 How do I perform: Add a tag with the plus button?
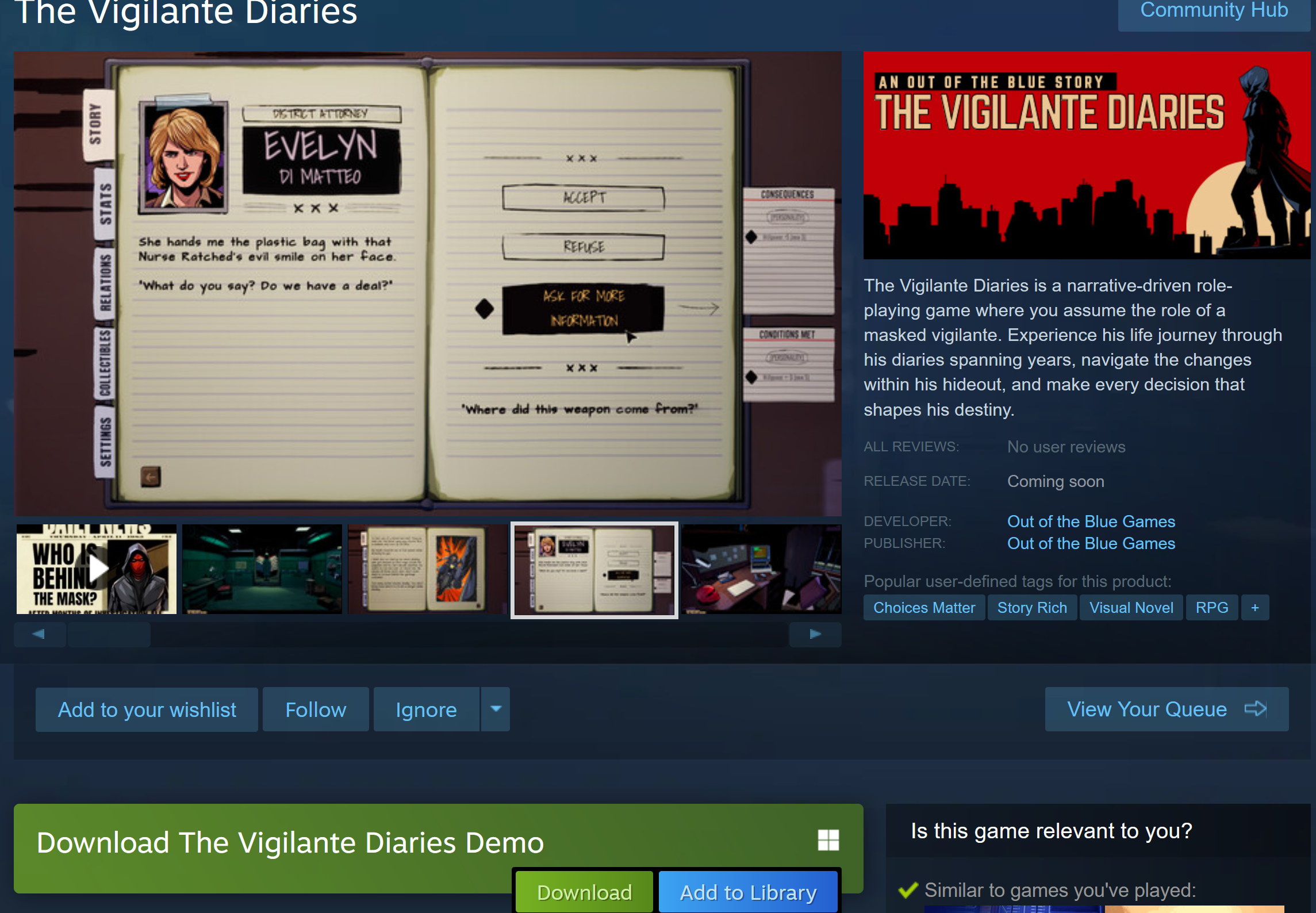coord(1255,608)
